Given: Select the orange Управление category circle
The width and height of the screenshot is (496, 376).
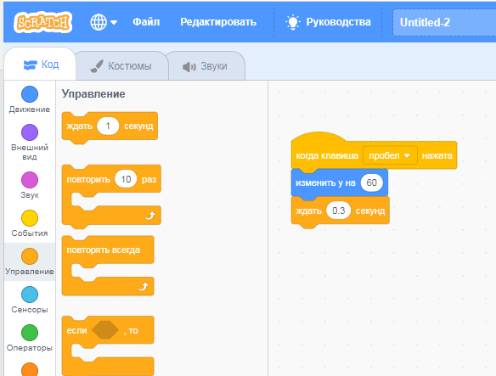Looking at the screenshot, I should 29,256.
